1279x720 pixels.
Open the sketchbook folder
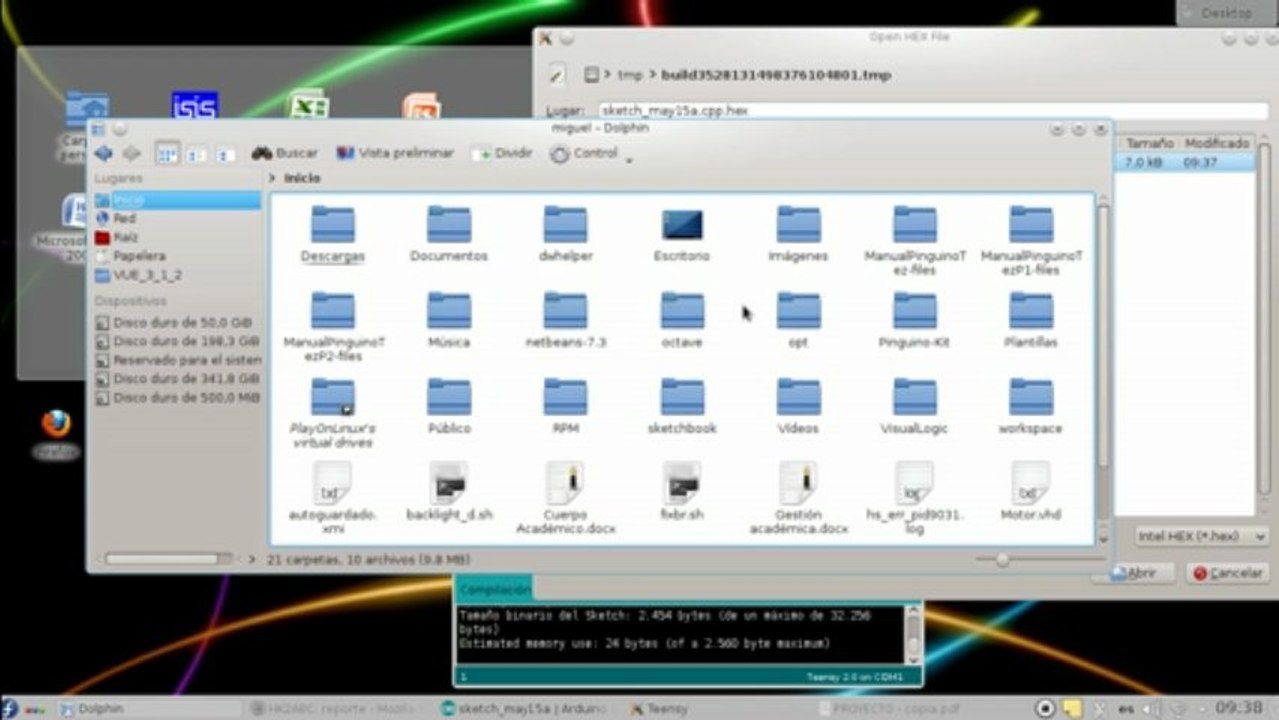pos(682,406)
